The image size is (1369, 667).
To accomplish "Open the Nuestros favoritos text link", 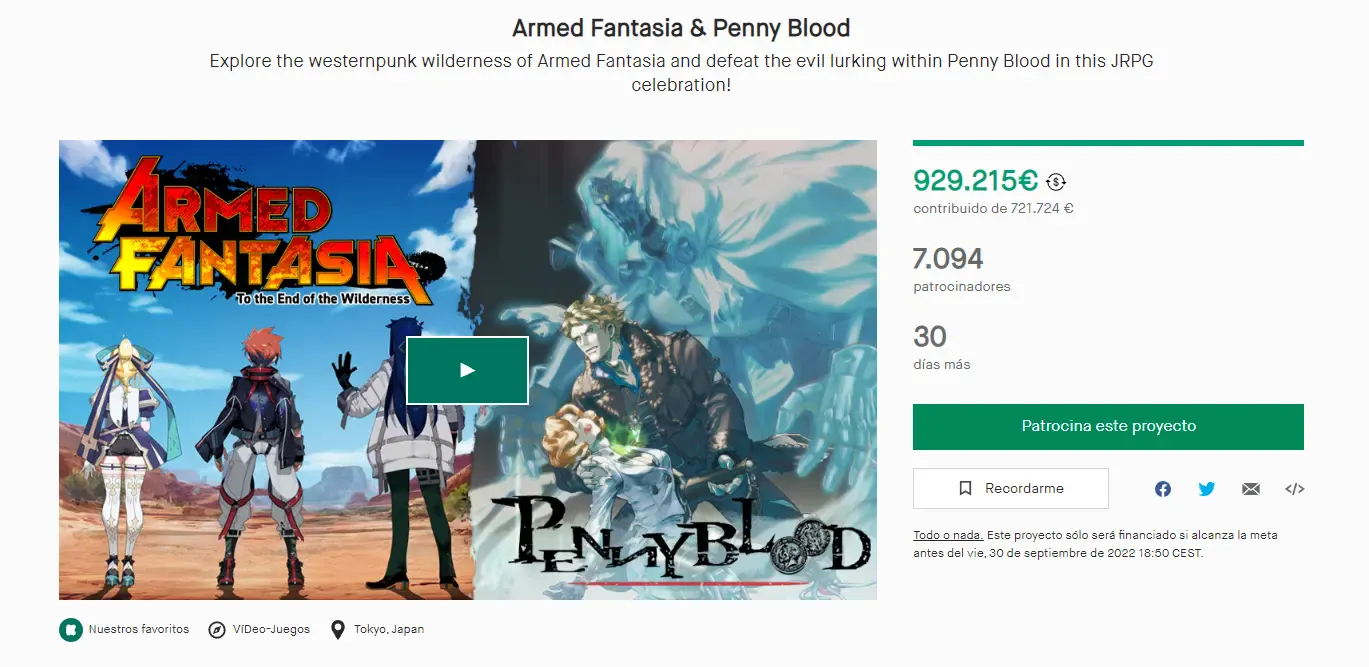I will (x=138, y=630).
